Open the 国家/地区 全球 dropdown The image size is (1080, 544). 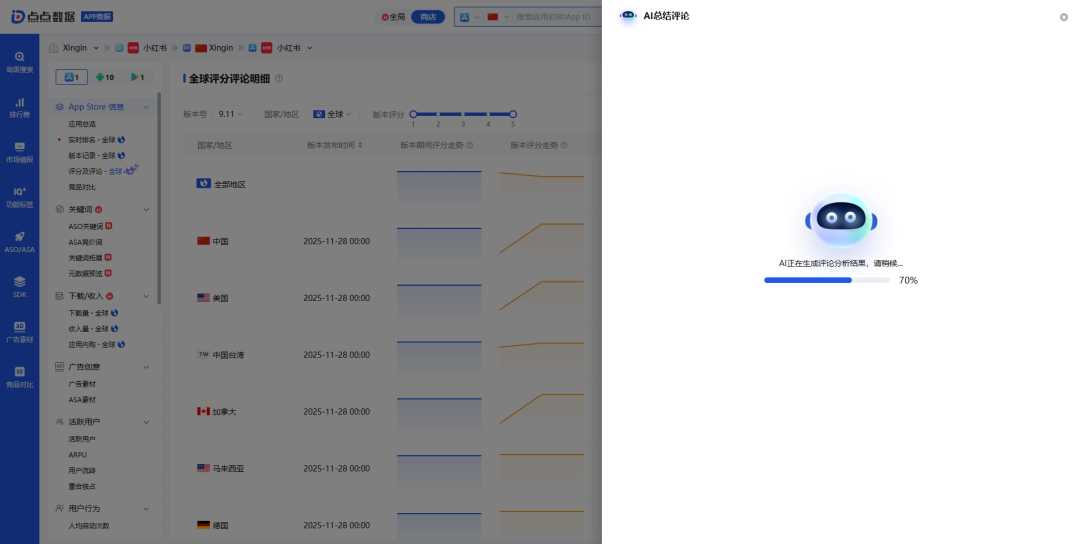click(332, 114)
